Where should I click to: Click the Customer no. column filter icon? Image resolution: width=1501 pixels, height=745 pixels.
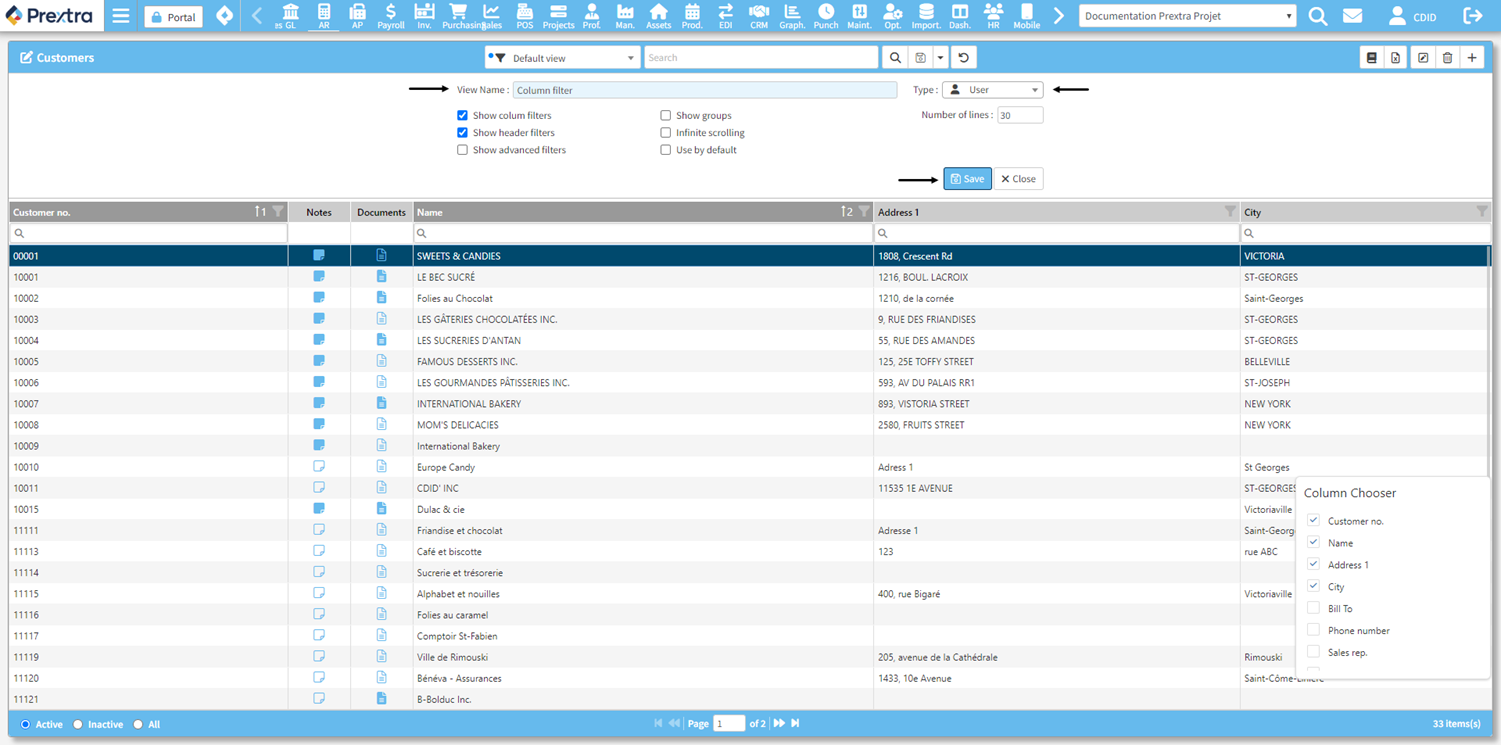[x=278, y=212]
